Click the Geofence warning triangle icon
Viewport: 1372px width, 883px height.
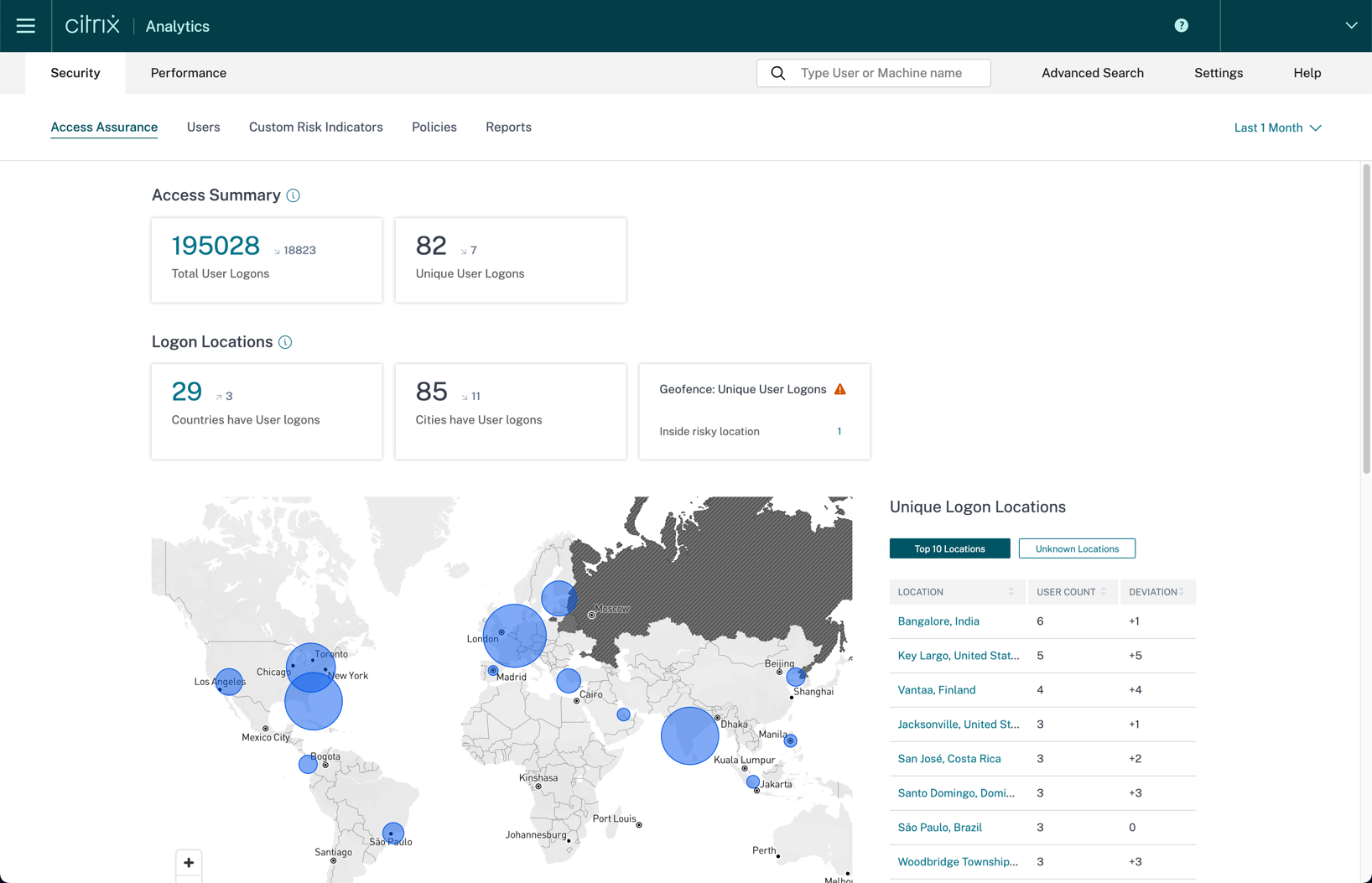click(x=839, y=389)
